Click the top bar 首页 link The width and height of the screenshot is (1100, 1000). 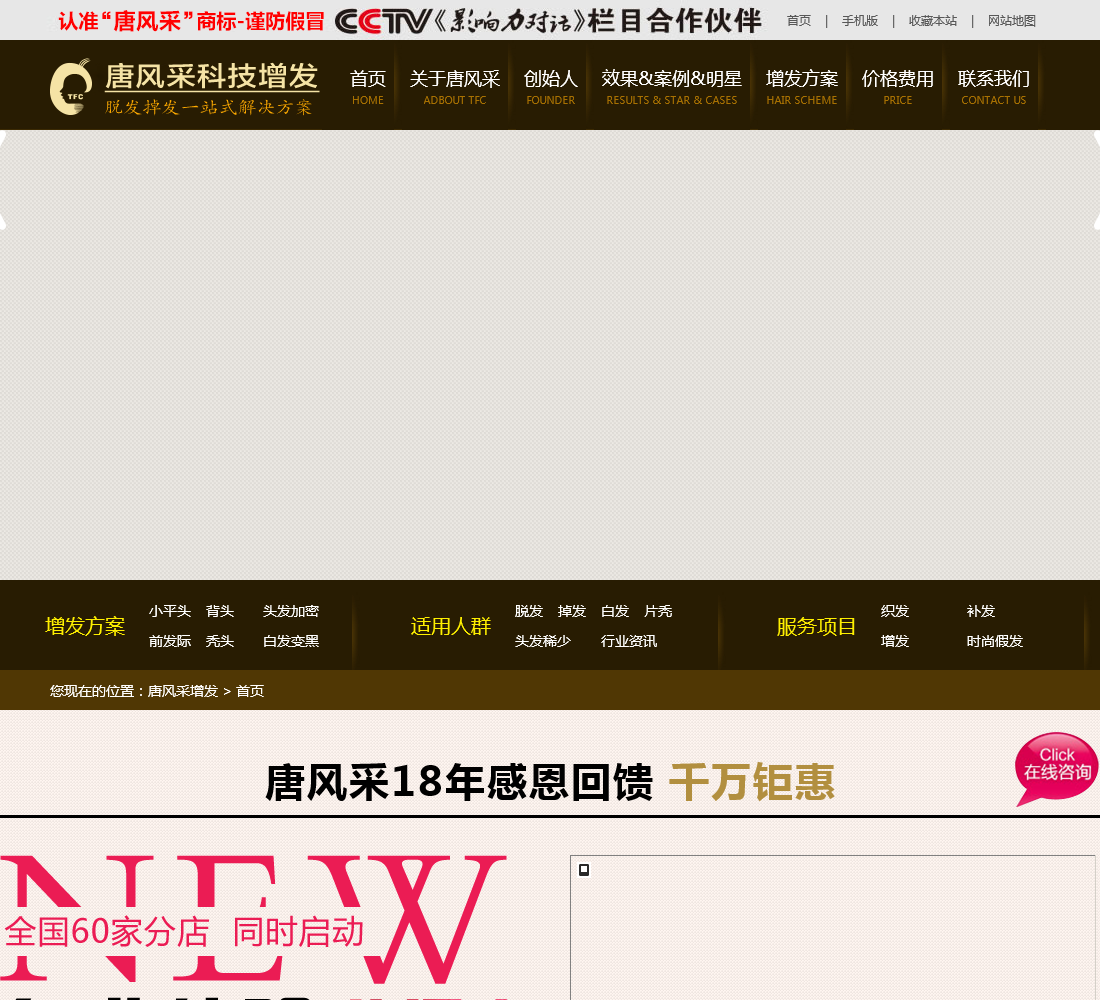(x=798, y=21)
